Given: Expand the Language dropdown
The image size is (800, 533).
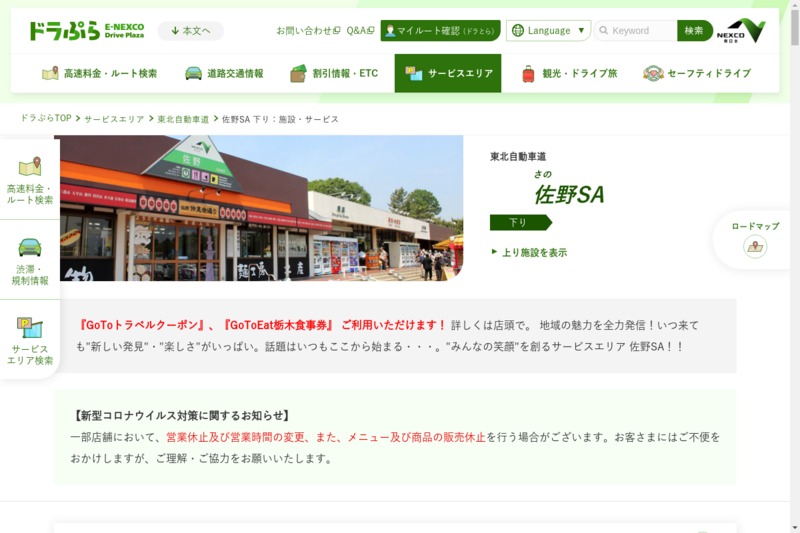Looking at the screenshot, I should pos(548,31).
